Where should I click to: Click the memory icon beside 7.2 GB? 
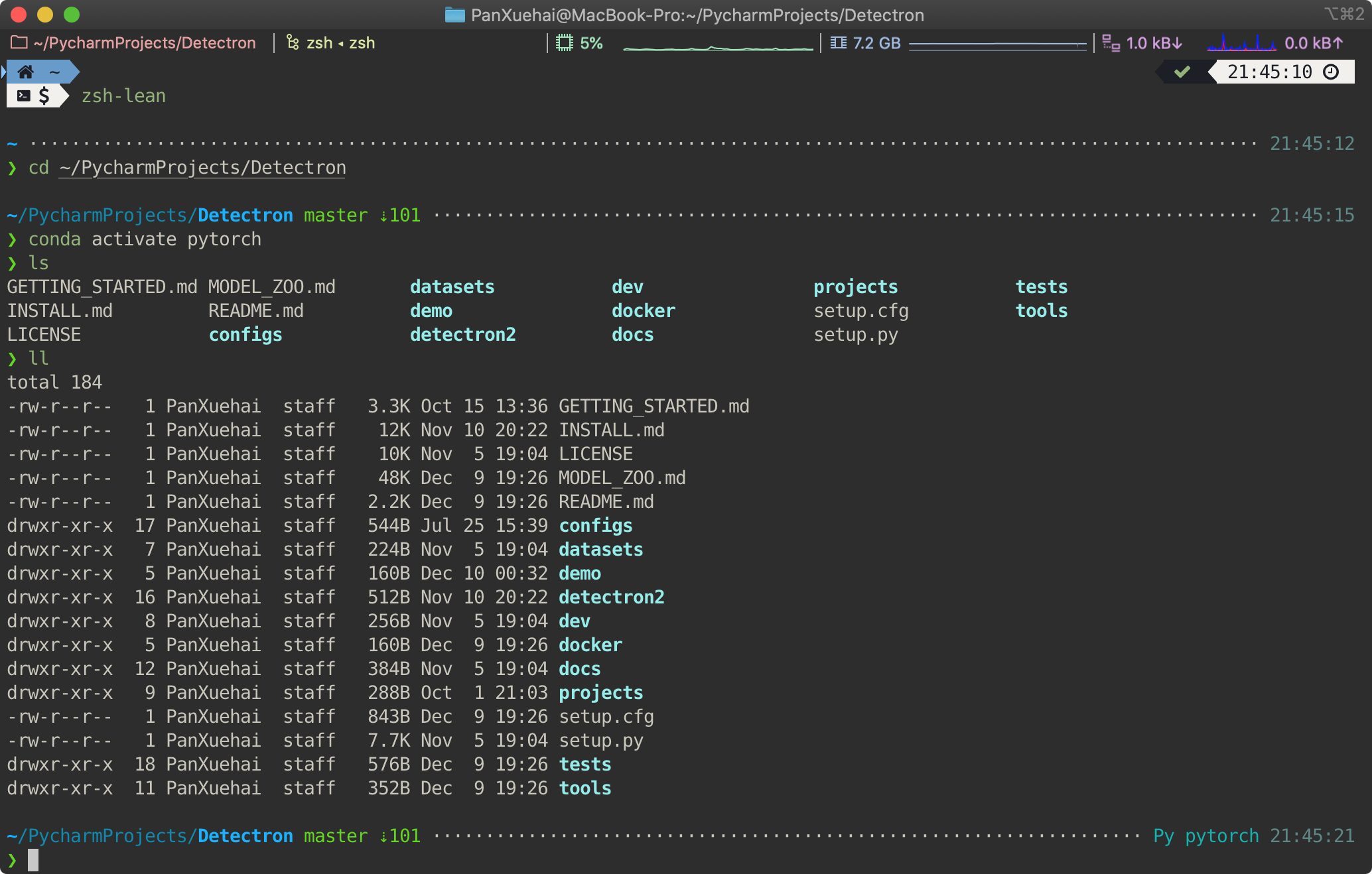coord(839,43)
